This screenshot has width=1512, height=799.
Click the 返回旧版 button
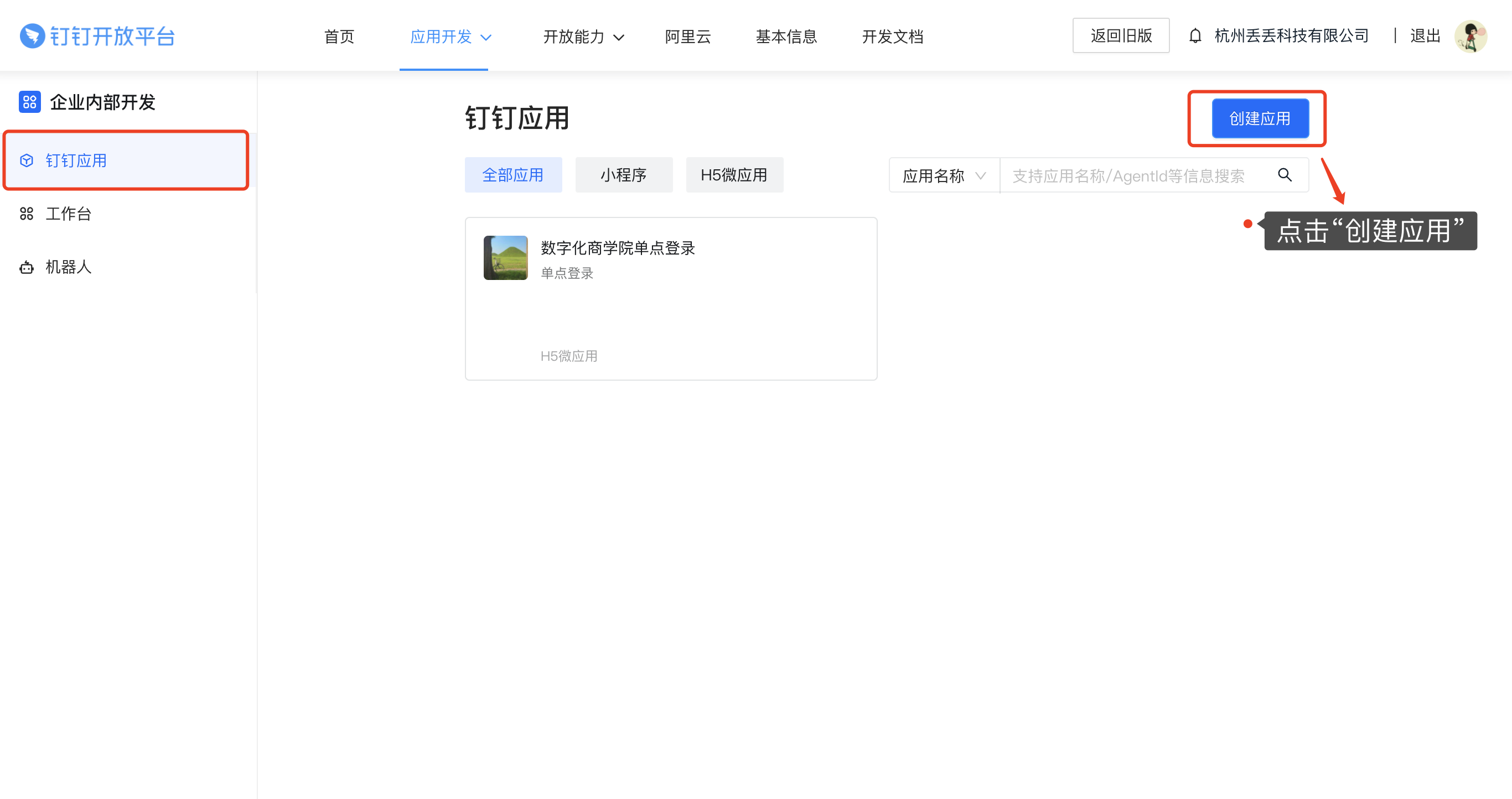[x=1121, y=36]
